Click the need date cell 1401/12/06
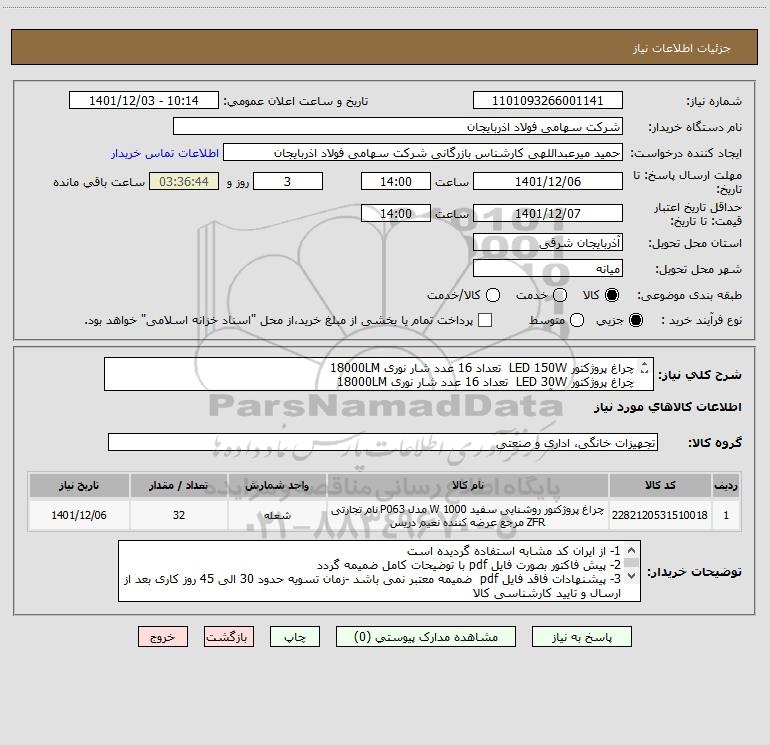The height and width of the screenshot is (745, 770). (x=79, y=515)
